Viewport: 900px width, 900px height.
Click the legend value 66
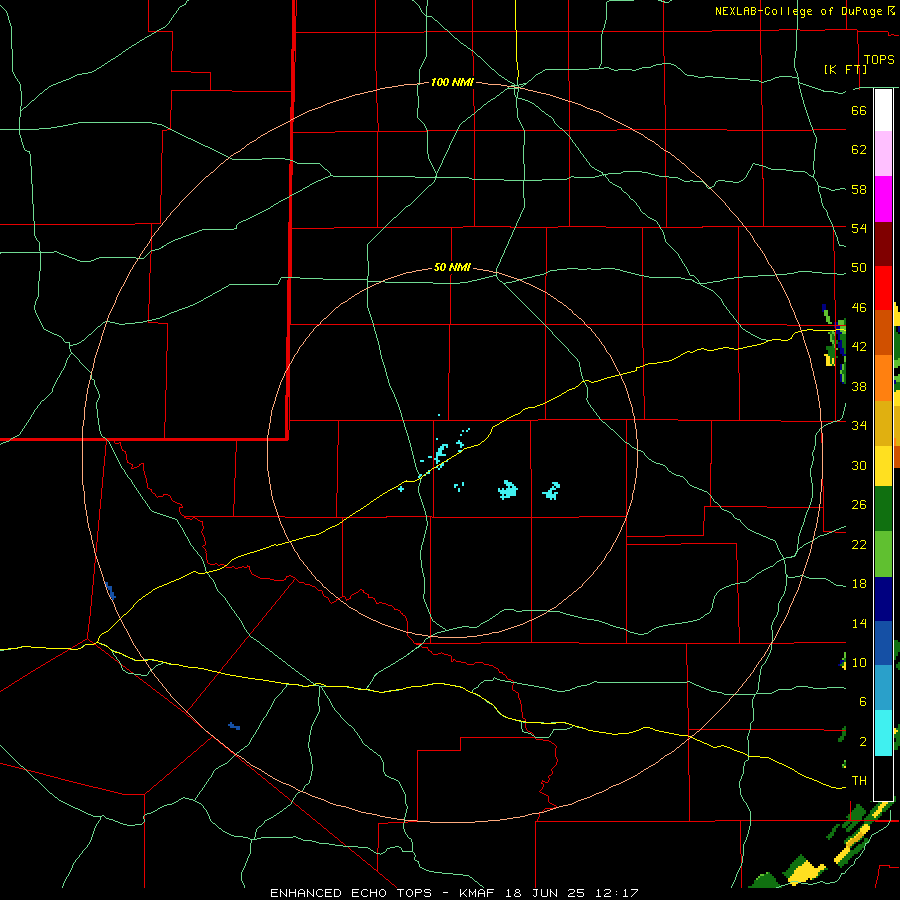click(x=859, y=110)
